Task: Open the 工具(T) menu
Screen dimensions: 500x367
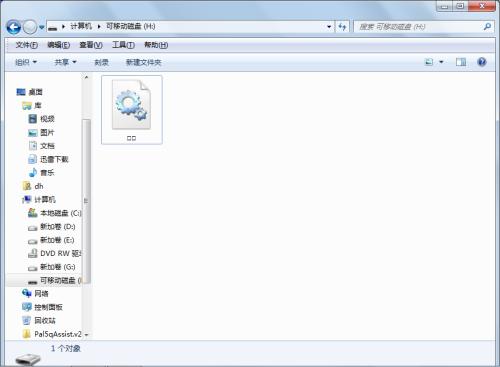Action: click(123, 45)
